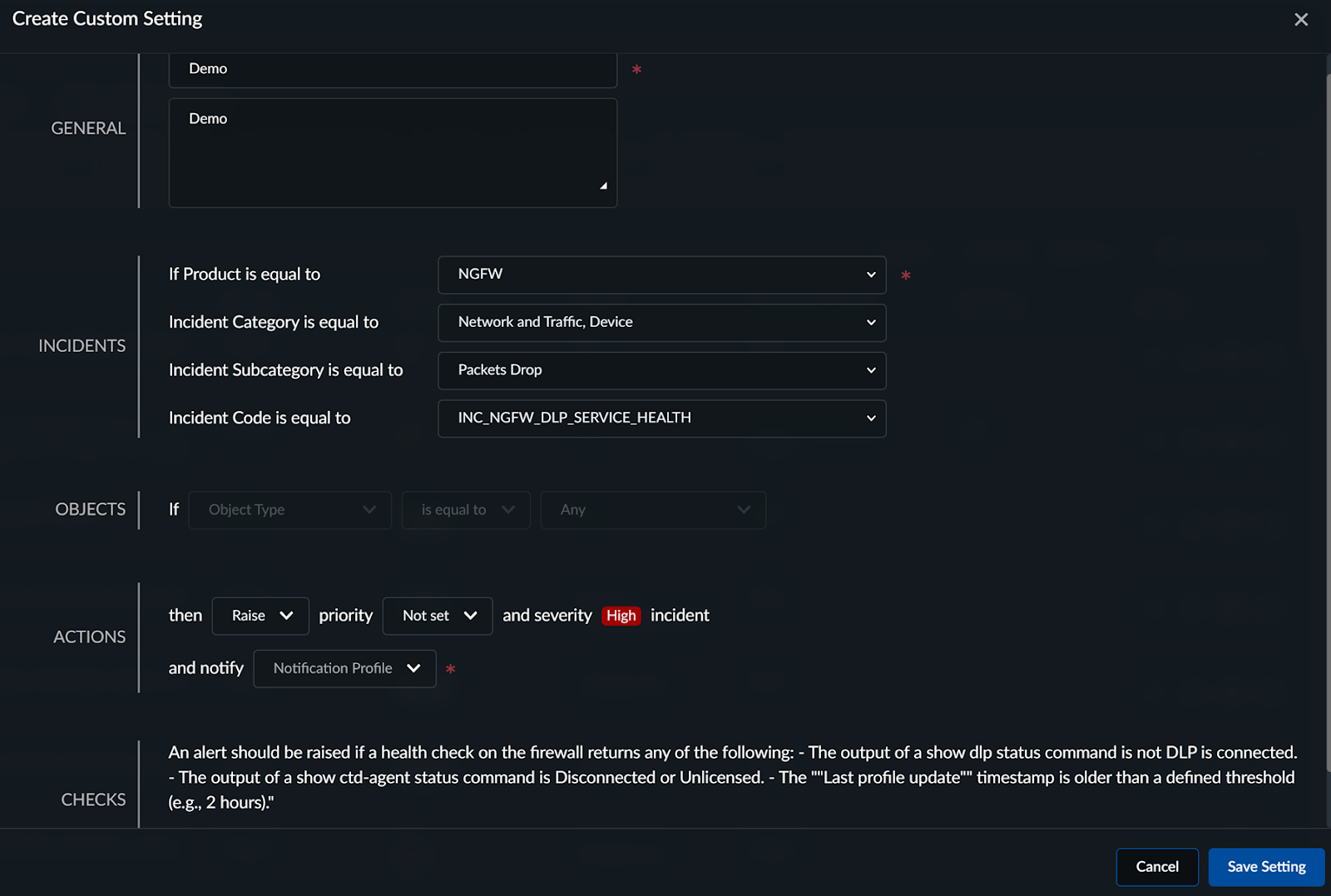Viewport: 1331px width, 896px height.
Task: Close the Create Custom Setting dialog
Action: click(1301, 19)
